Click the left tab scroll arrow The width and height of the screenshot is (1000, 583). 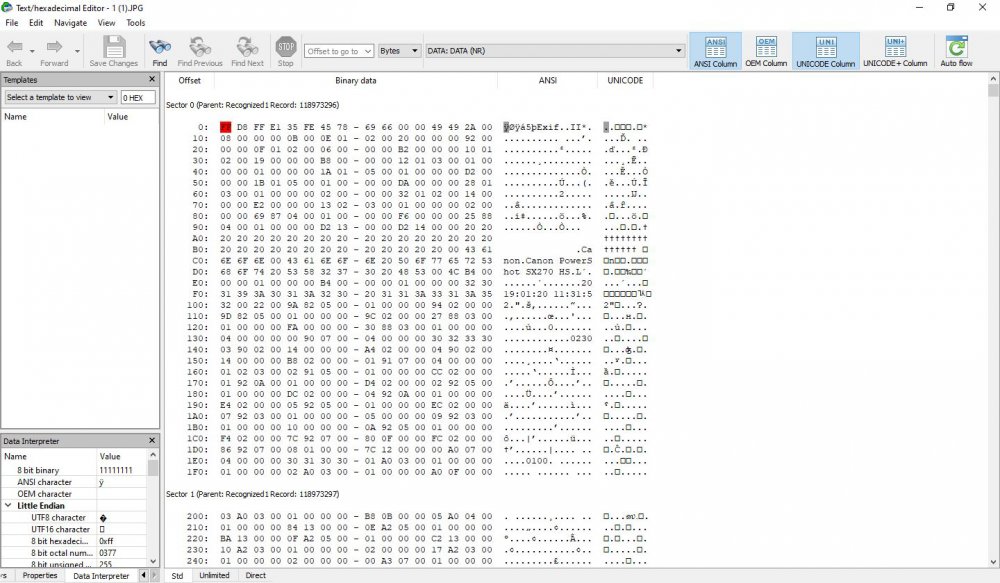tap(143, 575)
